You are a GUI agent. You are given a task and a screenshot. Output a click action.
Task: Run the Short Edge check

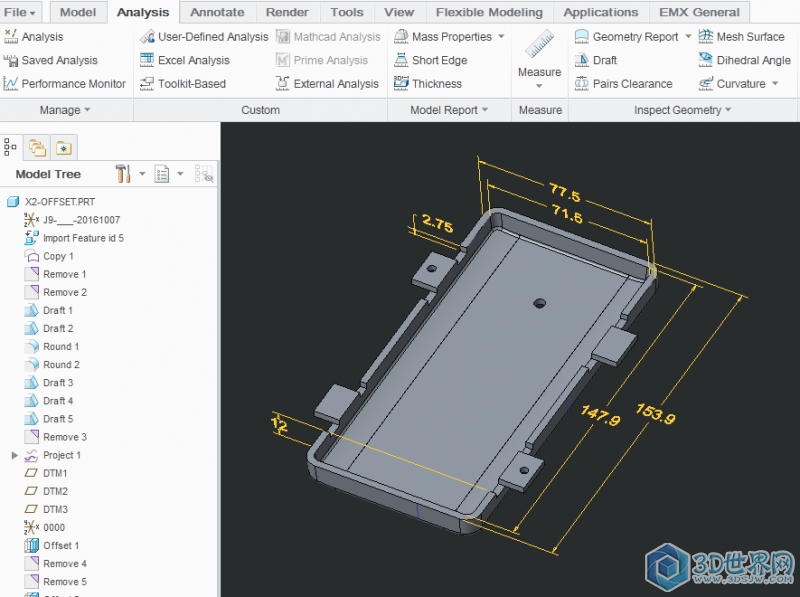pos(431,60)
